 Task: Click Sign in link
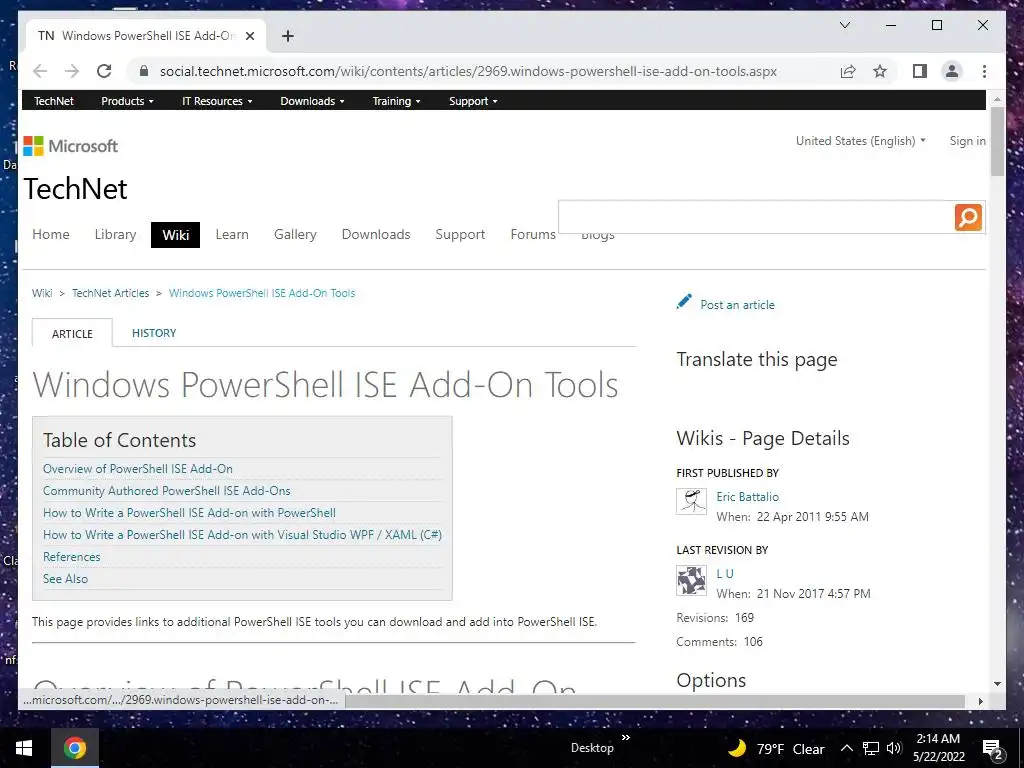[x=967, y=141]
